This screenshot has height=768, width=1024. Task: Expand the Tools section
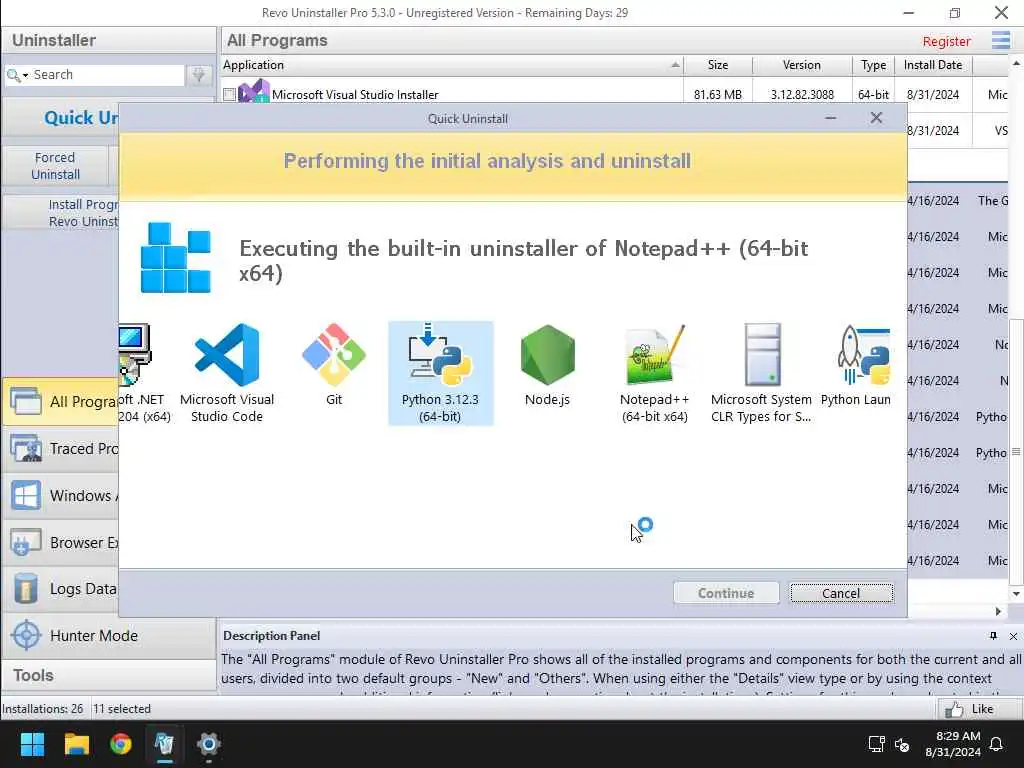tap(108, 675)
